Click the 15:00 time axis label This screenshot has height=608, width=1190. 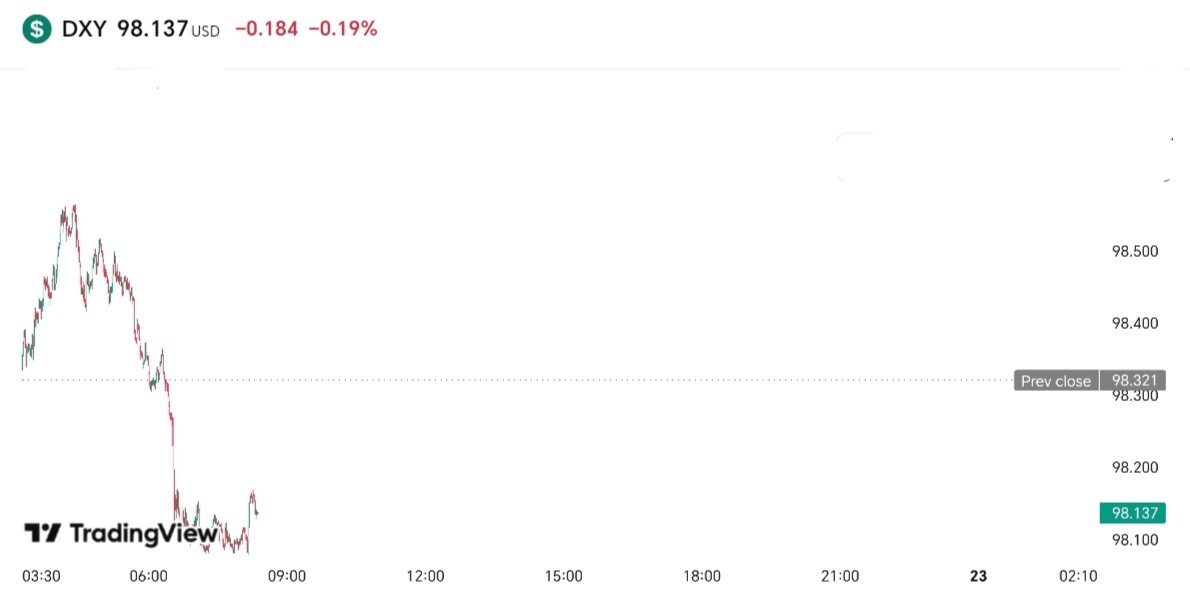pyautogui.click(x=563, y=576)
